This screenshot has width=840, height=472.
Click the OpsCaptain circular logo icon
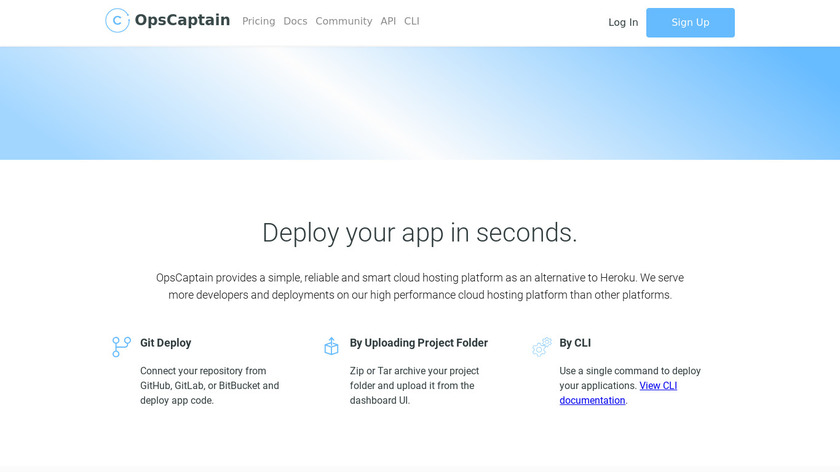pos(117,21)
